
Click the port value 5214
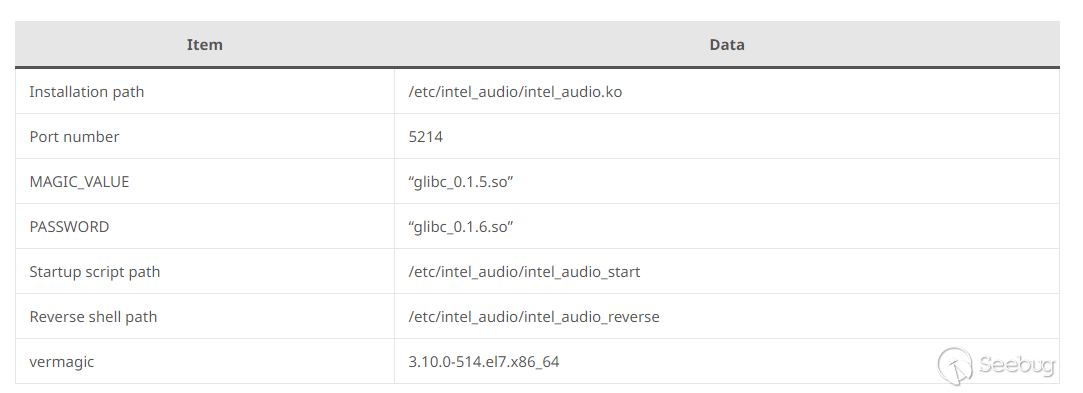[x=425, y=137]
